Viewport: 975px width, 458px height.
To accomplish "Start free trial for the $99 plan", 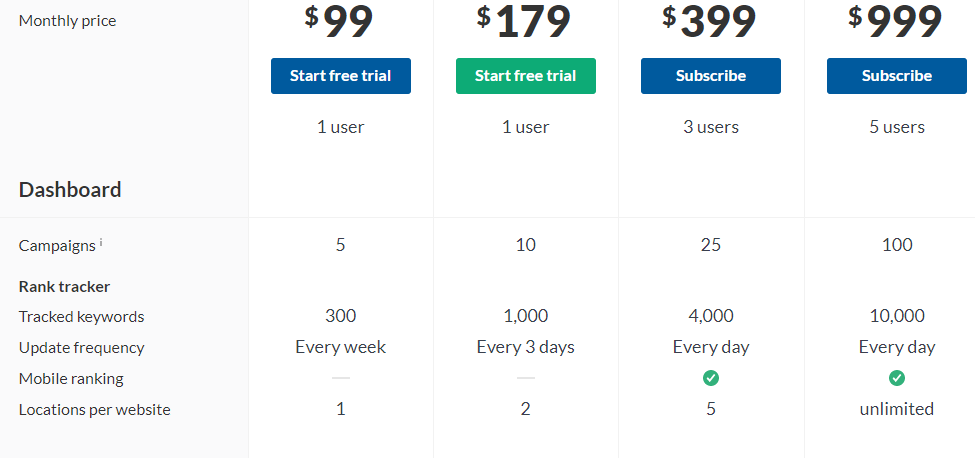I will tap(341, 76).
